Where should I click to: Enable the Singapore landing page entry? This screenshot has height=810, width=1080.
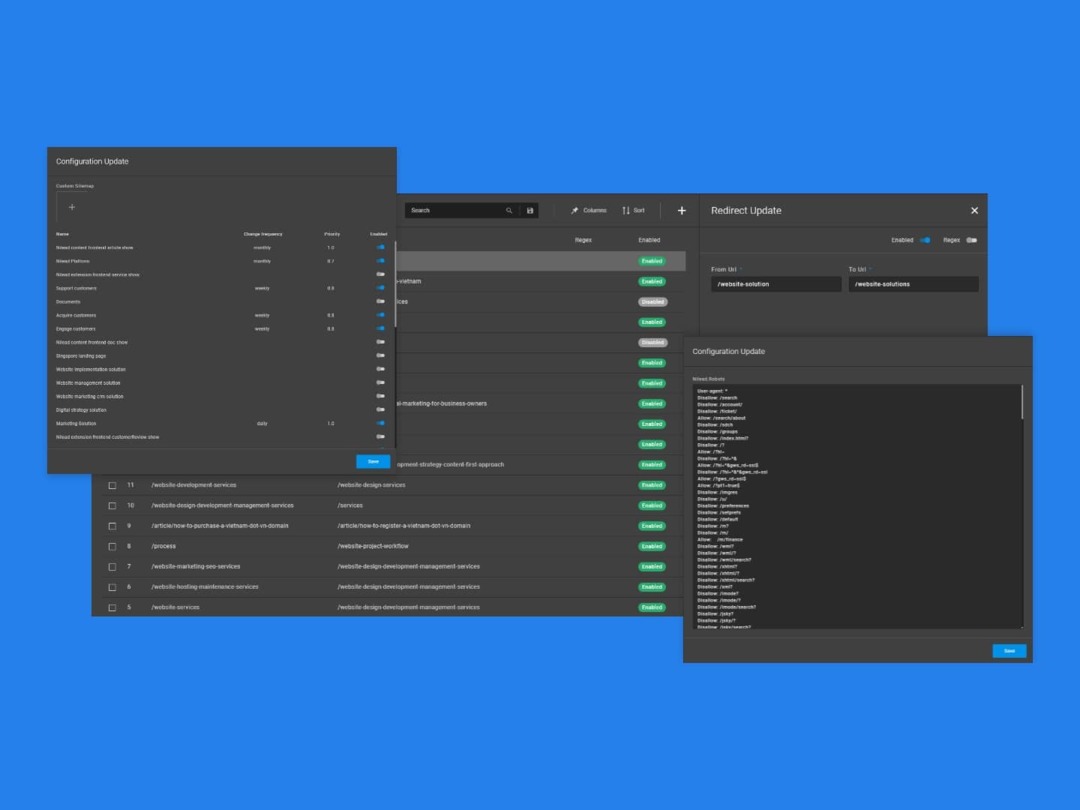click(x=380, y=355)
